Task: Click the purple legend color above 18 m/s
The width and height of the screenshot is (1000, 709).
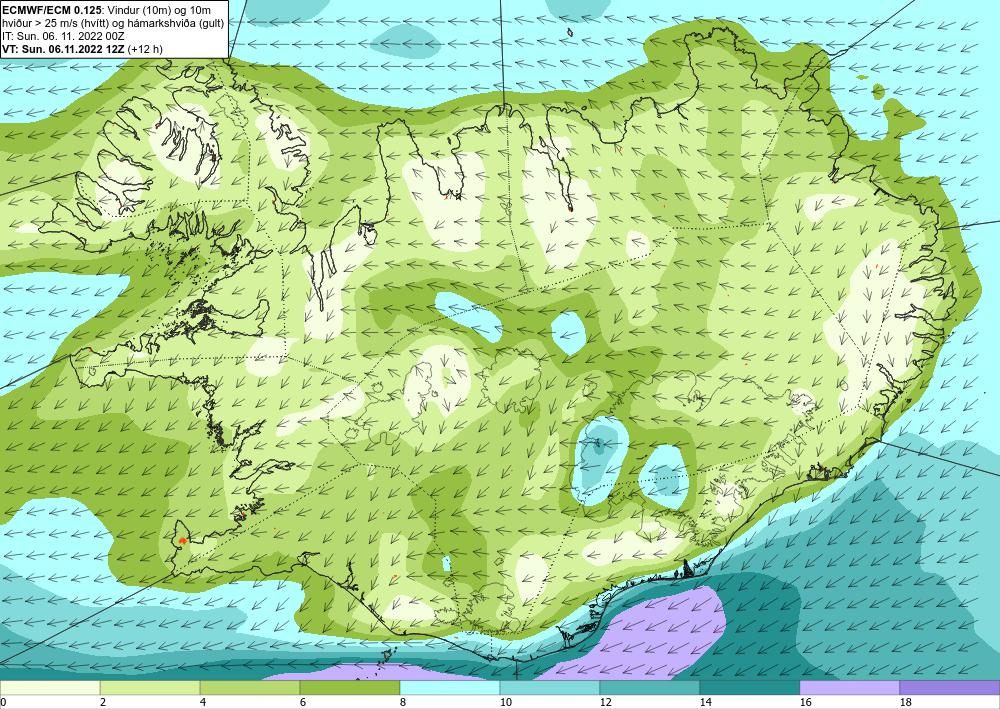Action: coord(950,688)
